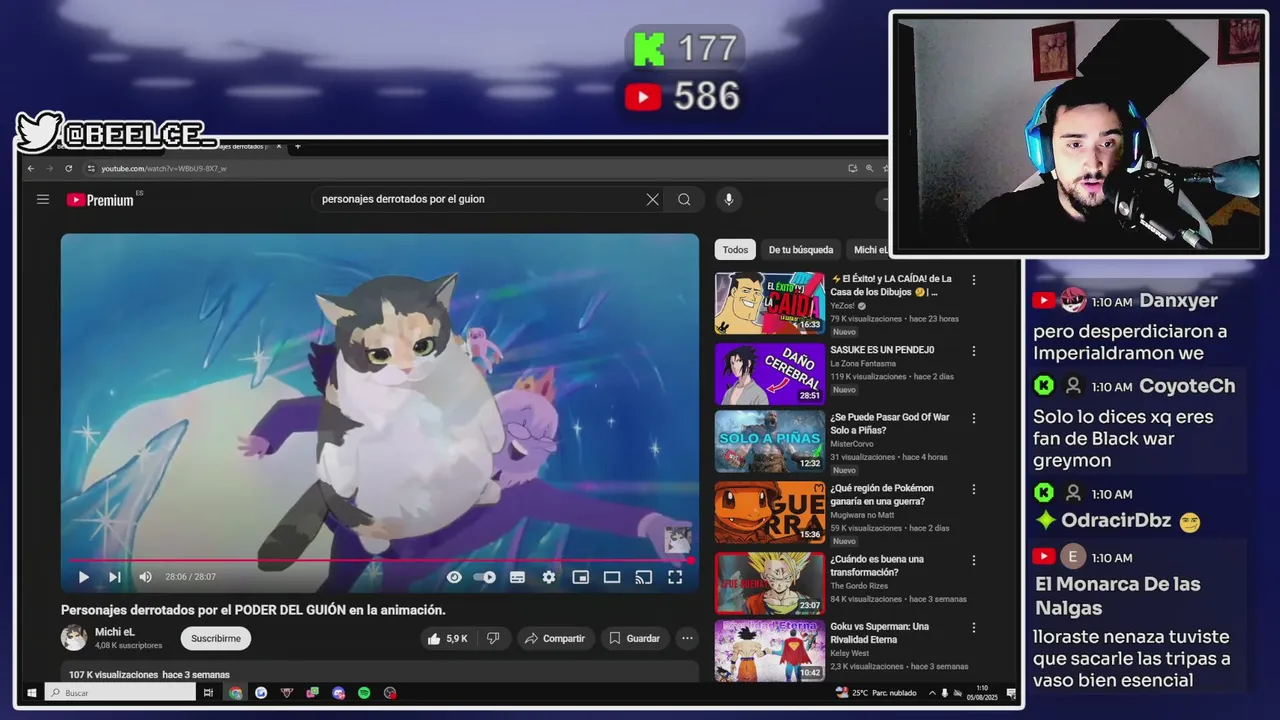Reload the page in the browser

(x=68, y=168)
